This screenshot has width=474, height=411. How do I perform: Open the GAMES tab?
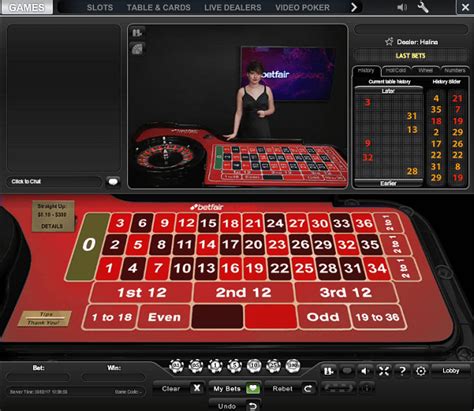27,7
